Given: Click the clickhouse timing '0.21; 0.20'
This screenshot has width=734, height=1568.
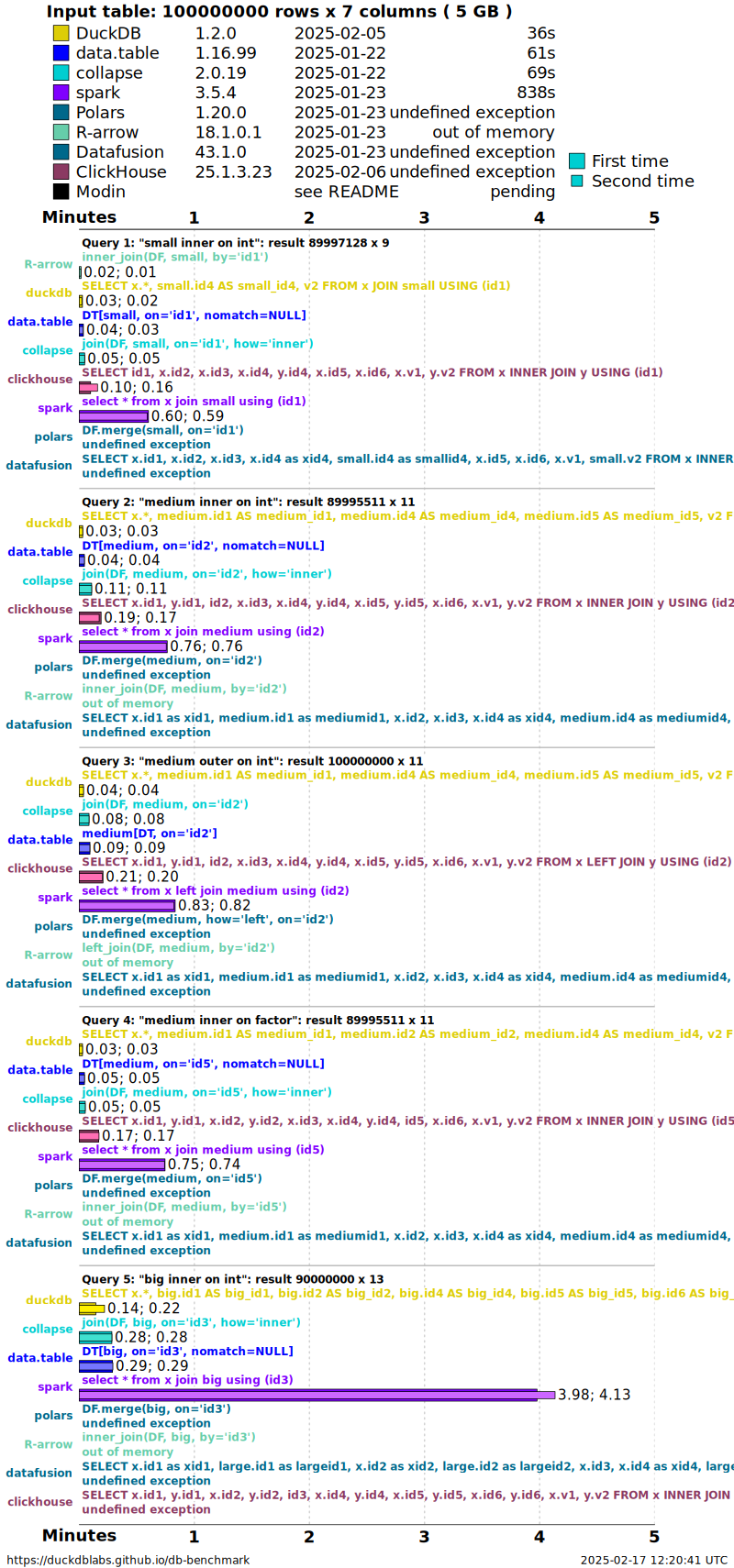Looking at the screenshot, I should click(142, 877).
